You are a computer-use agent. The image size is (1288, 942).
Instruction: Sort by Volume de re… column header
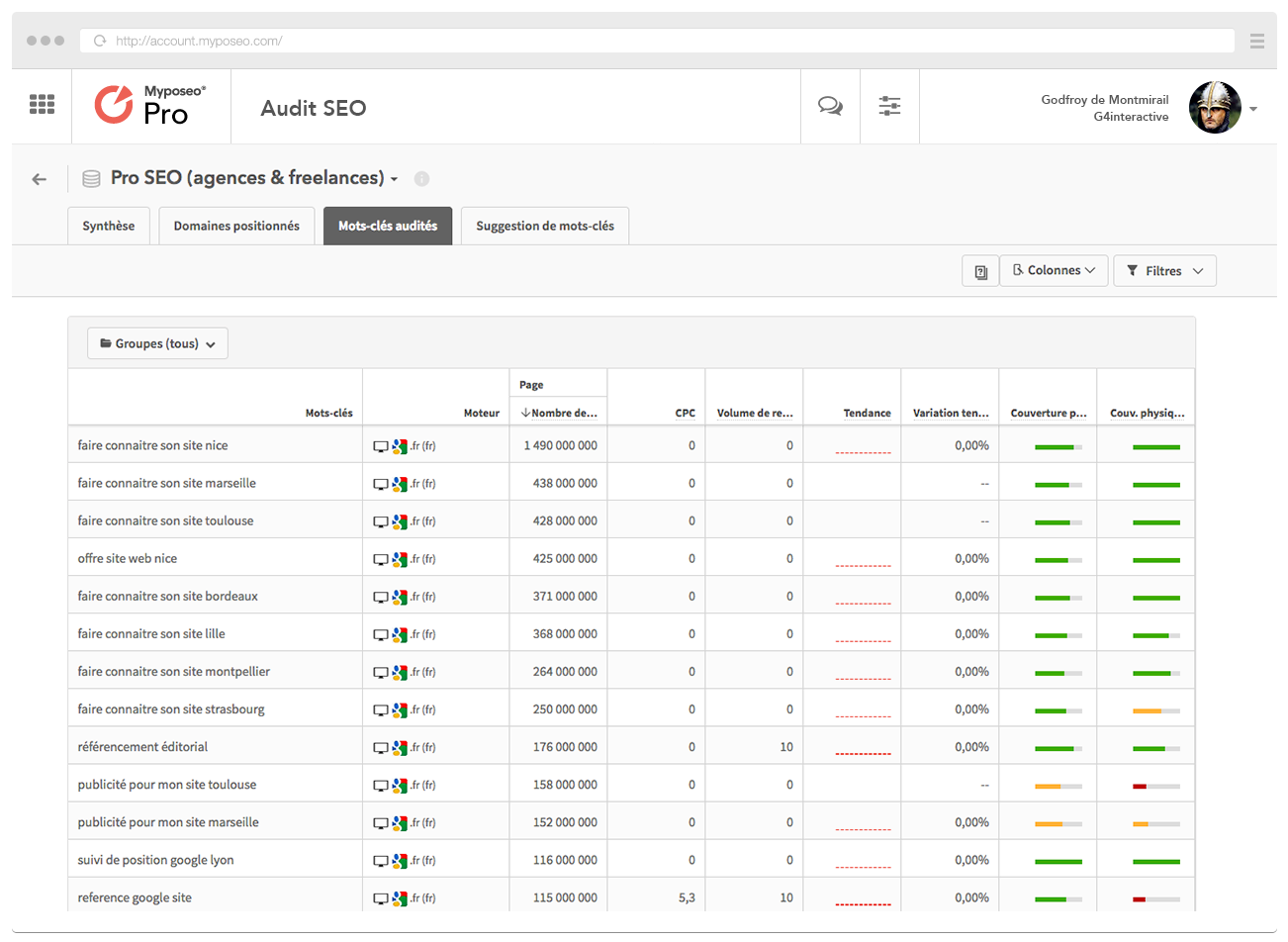(x=755, y=413)
